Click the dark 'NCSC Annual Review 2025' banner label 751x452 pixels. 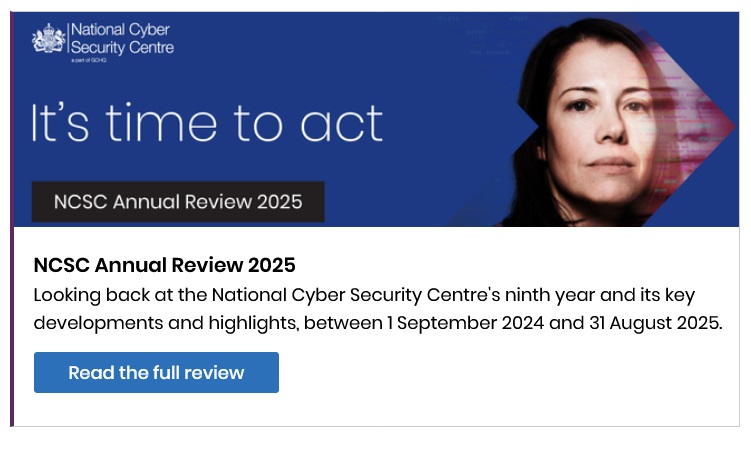[178, 201]
